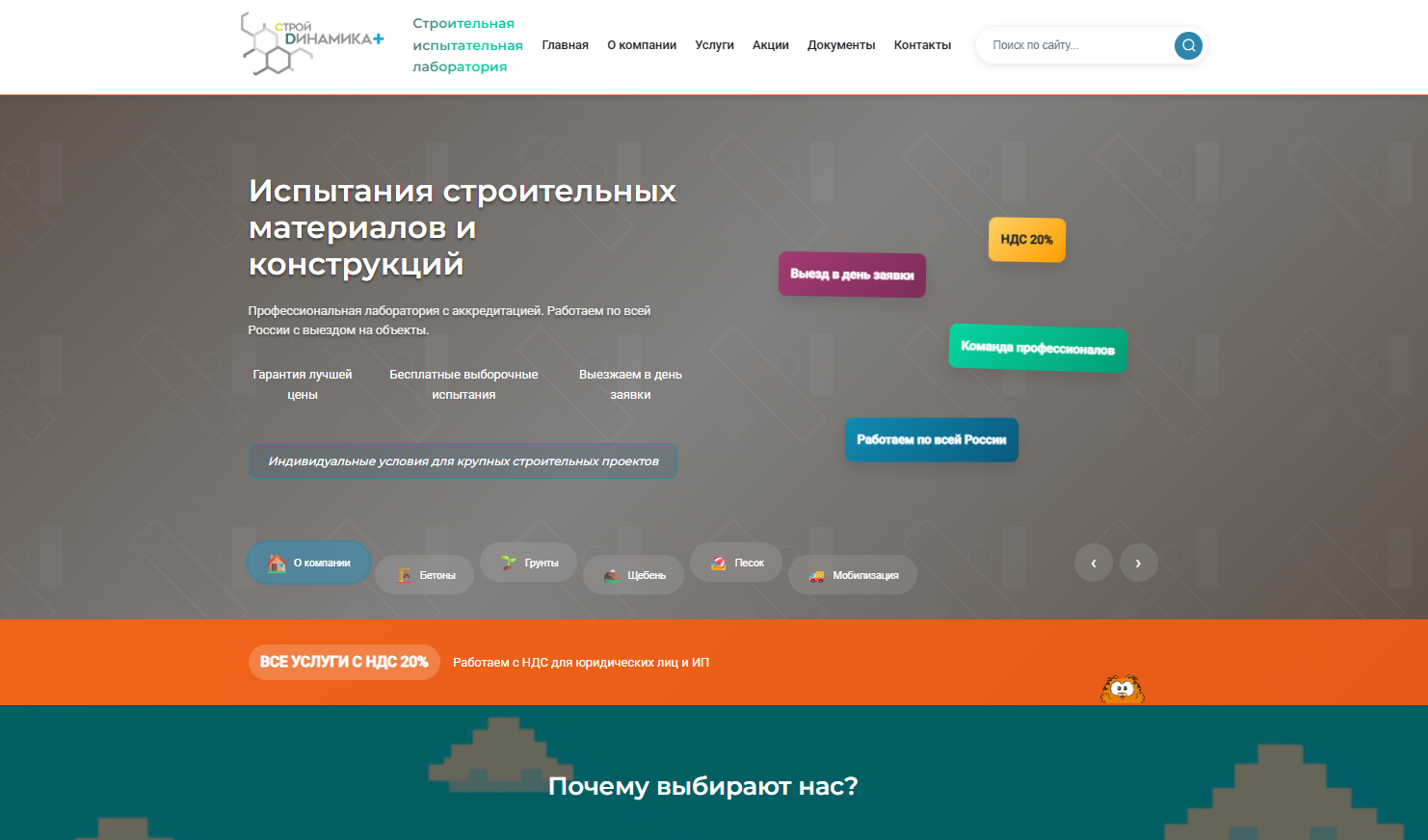The image size is (1428, 840).
Task: Open the Услуги menu item
Action: point(714,44)
